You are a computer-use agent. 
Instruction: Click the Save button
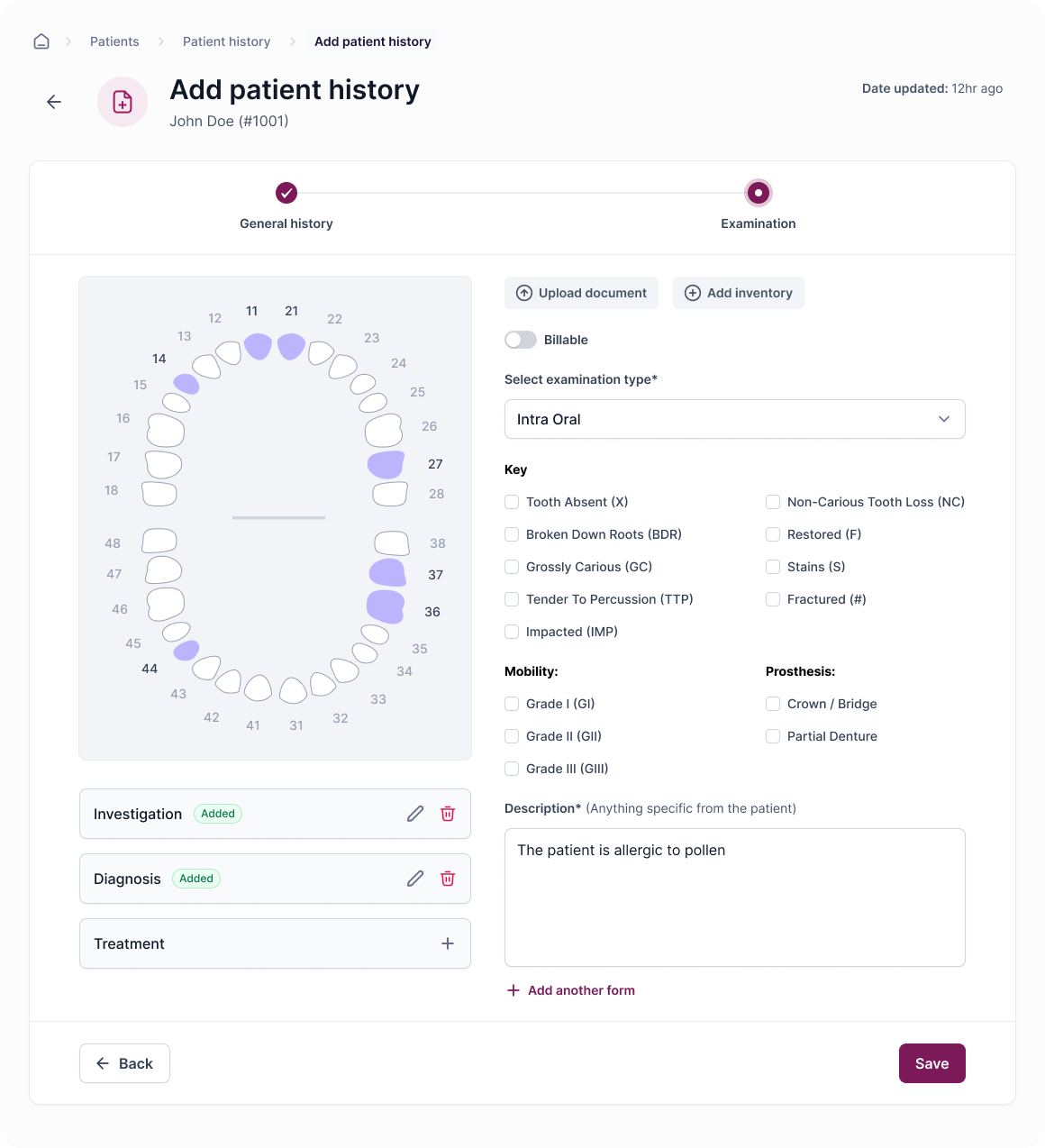(932, 1063)
